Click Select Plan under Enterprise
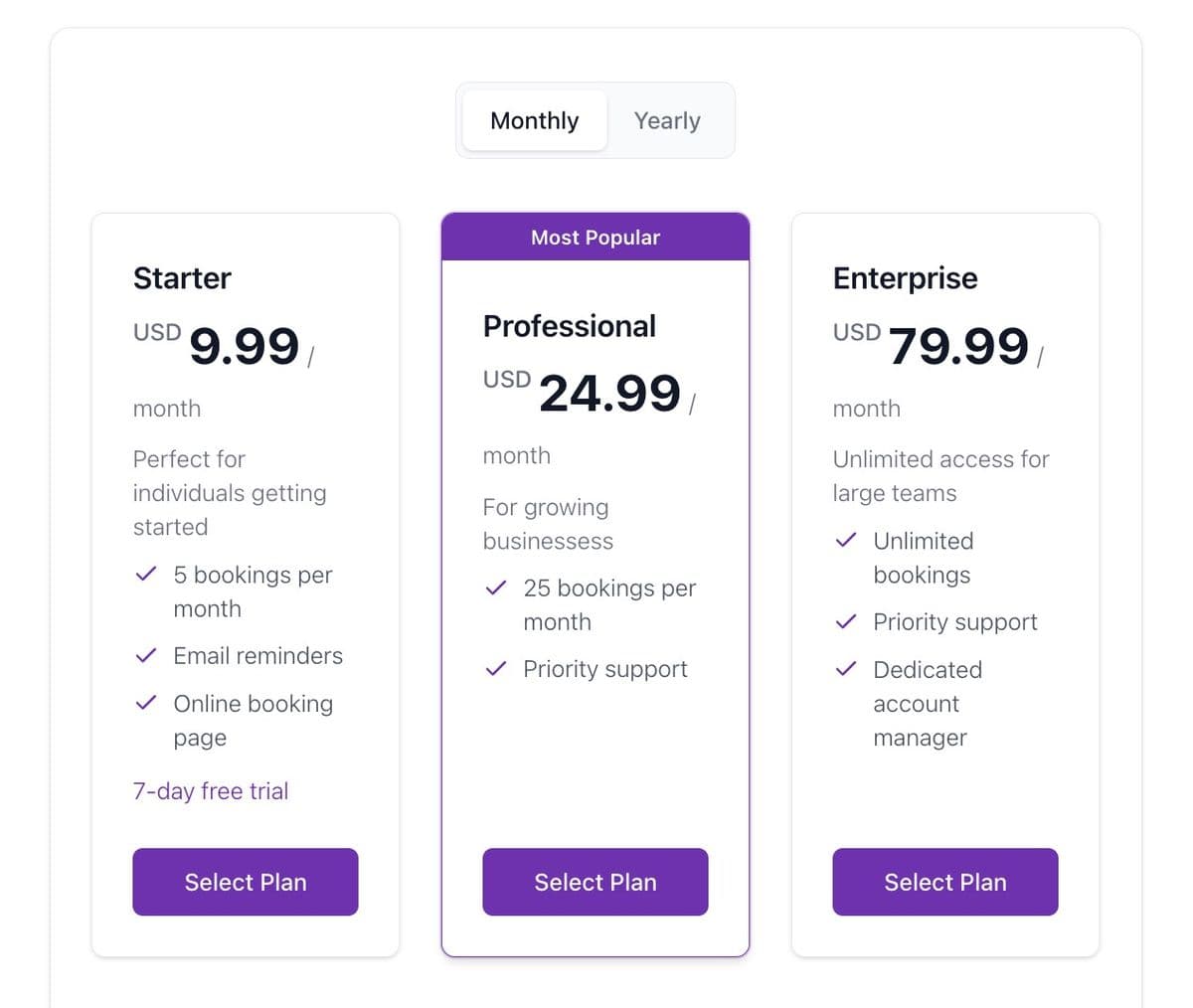This screenshot has height=1008, width=1193. tap(944, 882)
